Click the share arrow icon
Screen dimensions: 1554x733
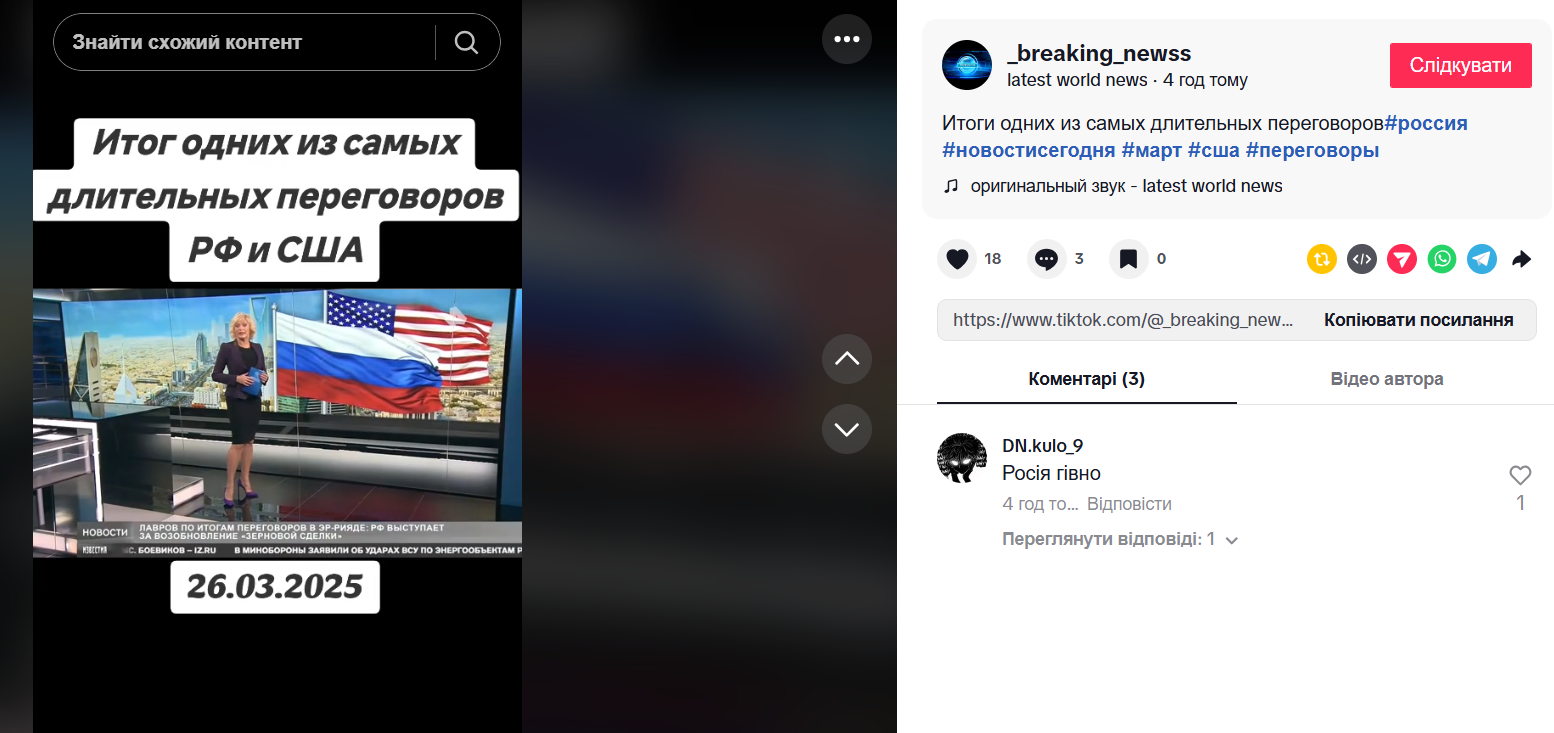pyautogui.click(x=1521, y=259)
